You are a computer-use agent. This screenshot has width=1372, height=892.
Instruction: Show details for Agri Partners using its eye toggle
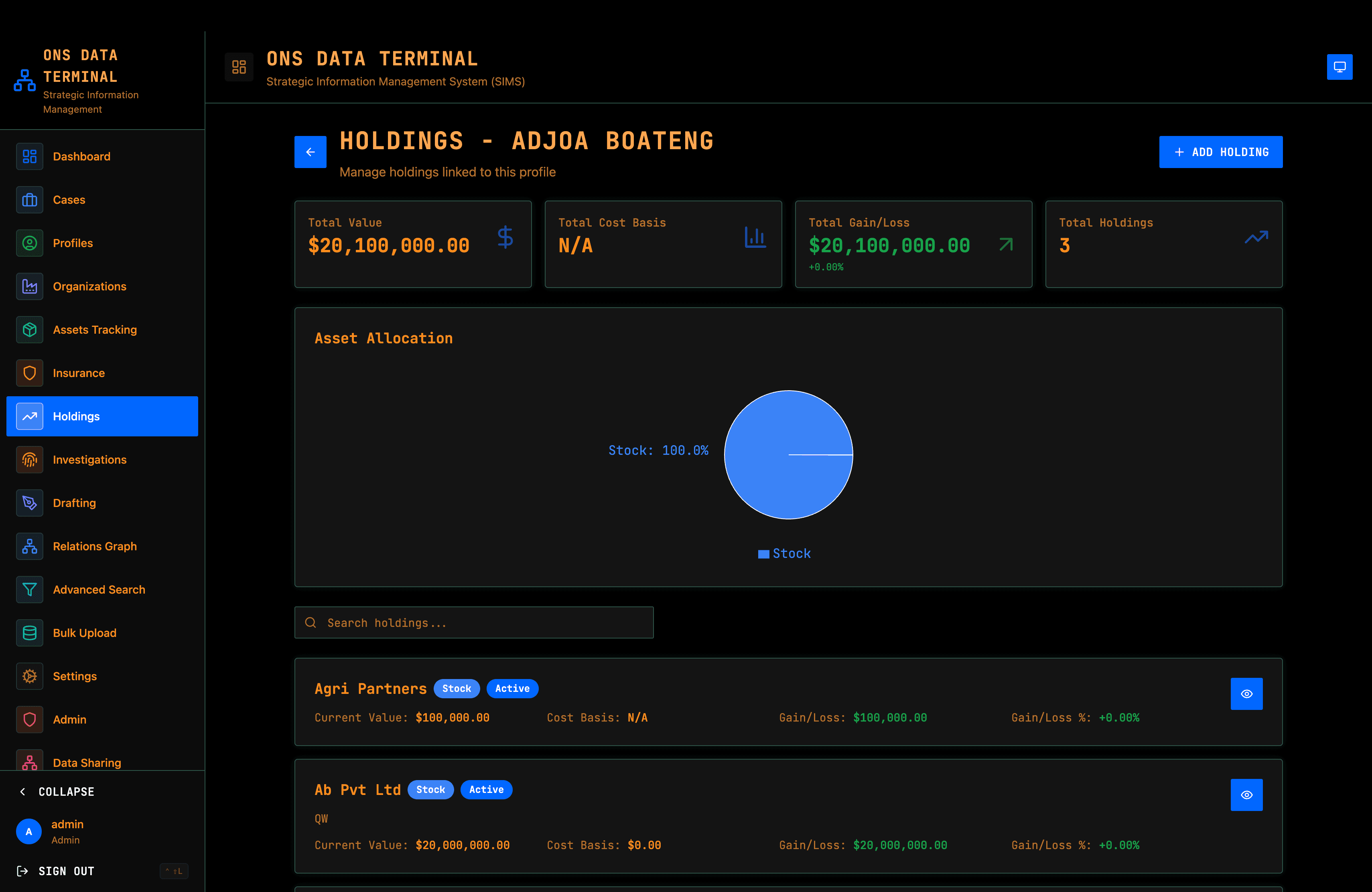(1246, 694)
